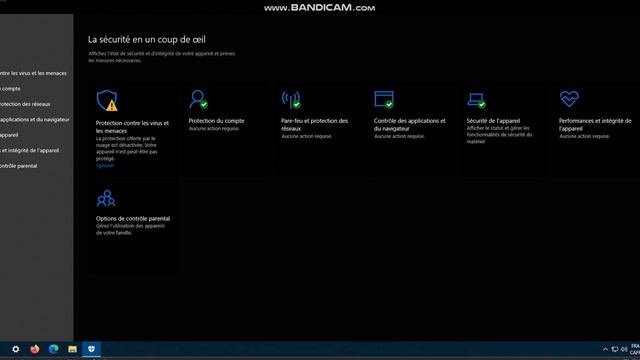Open 'Options de contrôle parental' tile title
The height and width of the screenshot is (360, 640).
133,218
